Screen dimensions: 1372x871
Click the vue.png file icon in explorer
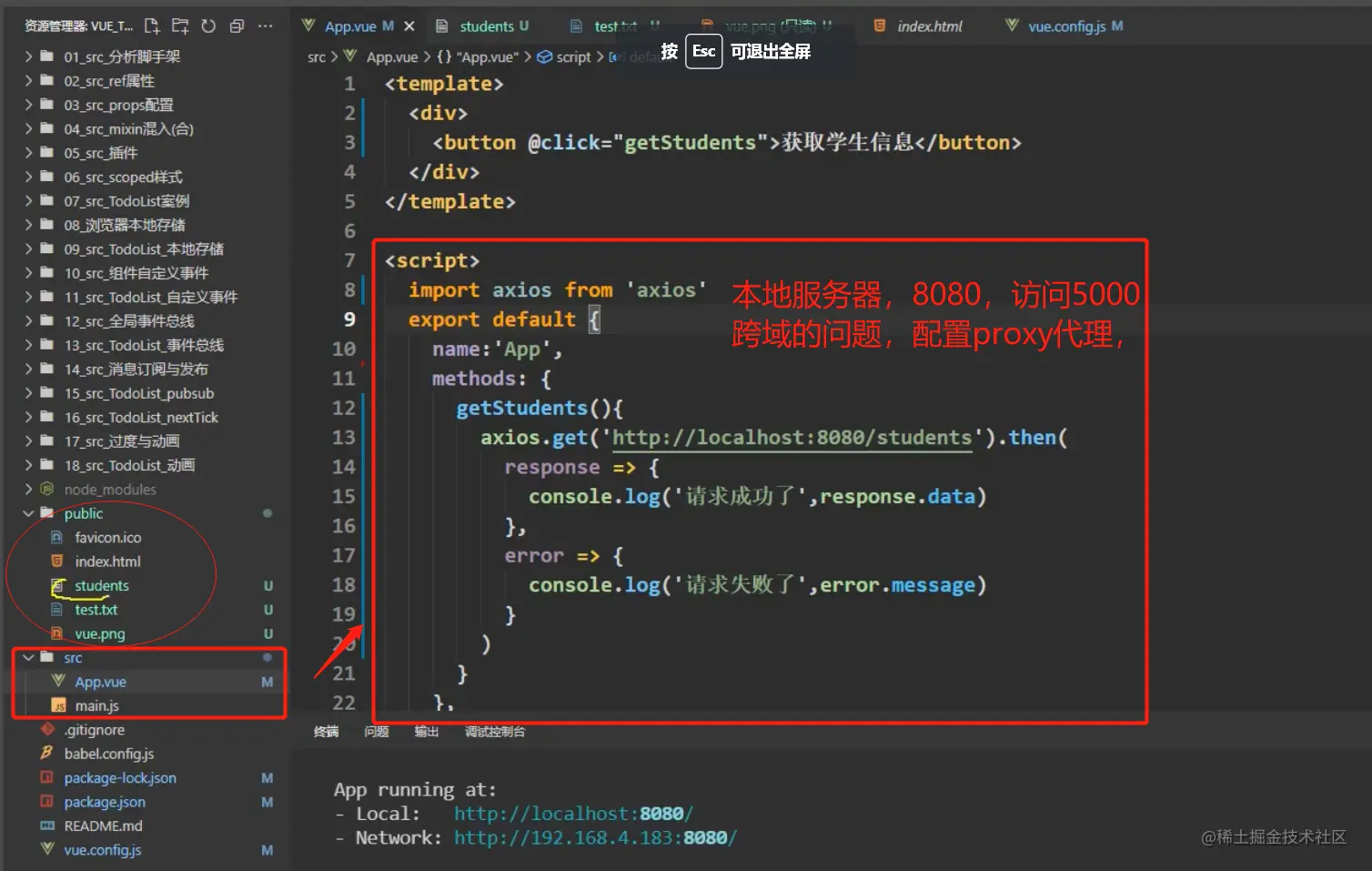click(x=56, y=634)
